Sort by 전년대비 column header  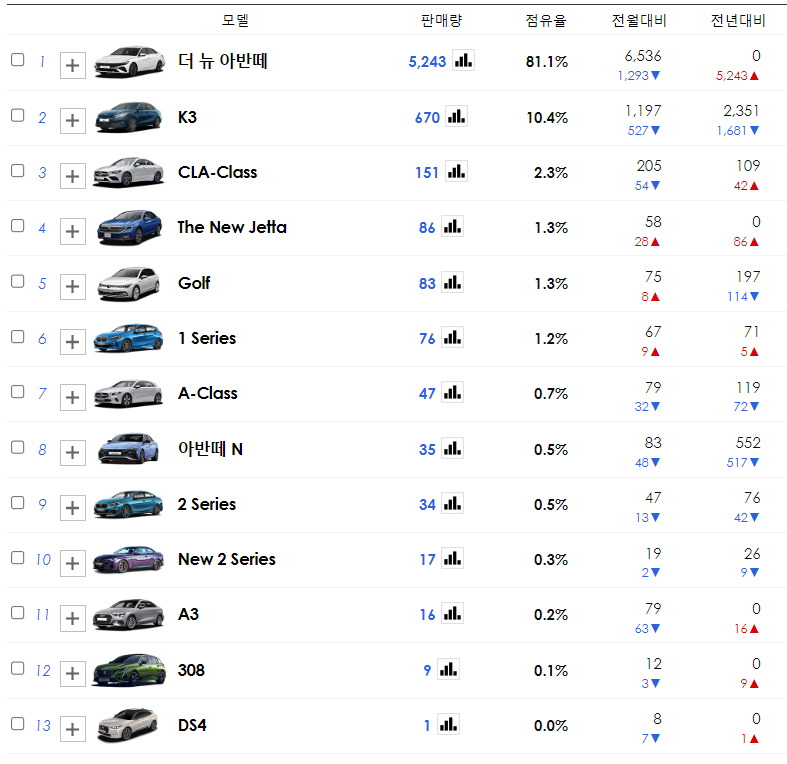[738, 20]
